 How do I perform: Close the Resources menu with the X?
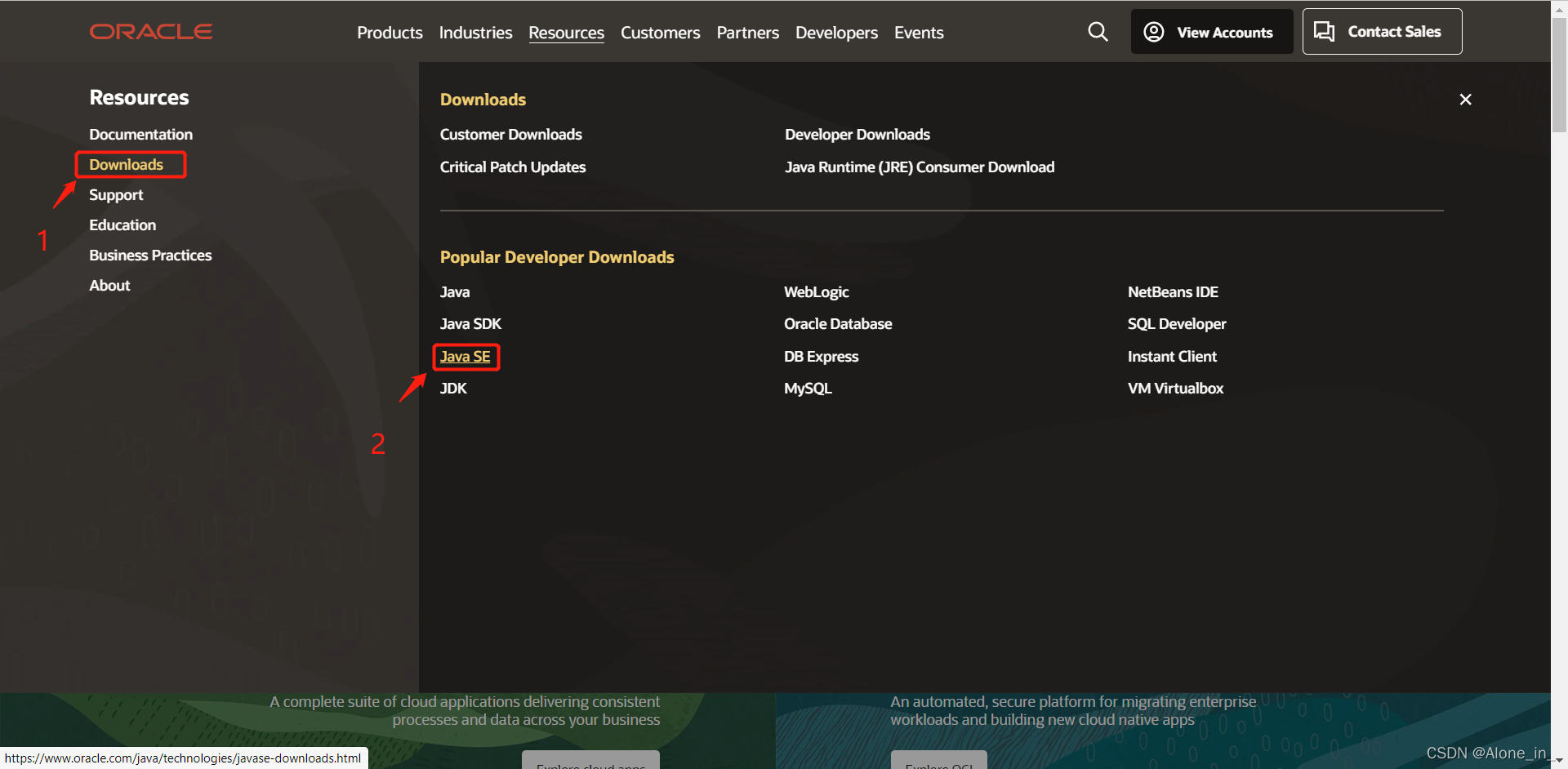coord(1466,100)
